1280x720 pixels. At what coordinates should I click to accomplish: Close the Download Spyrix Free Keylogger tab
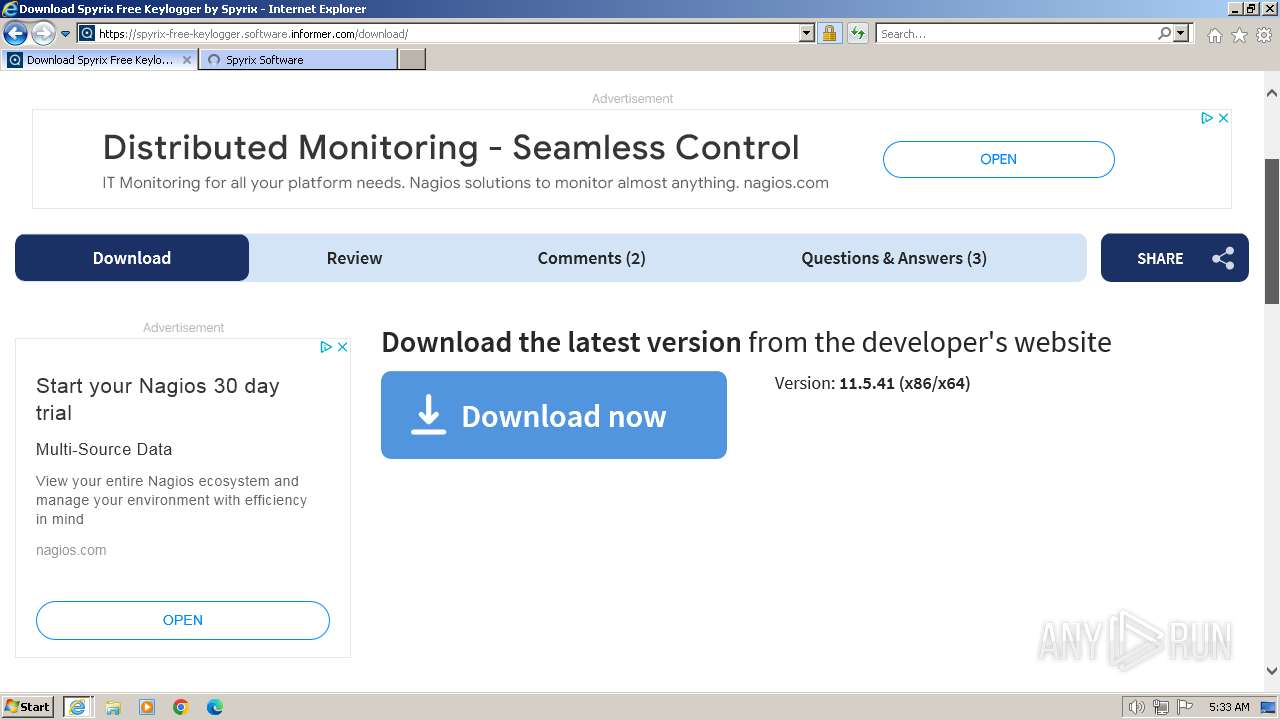(x=187, y=60)
